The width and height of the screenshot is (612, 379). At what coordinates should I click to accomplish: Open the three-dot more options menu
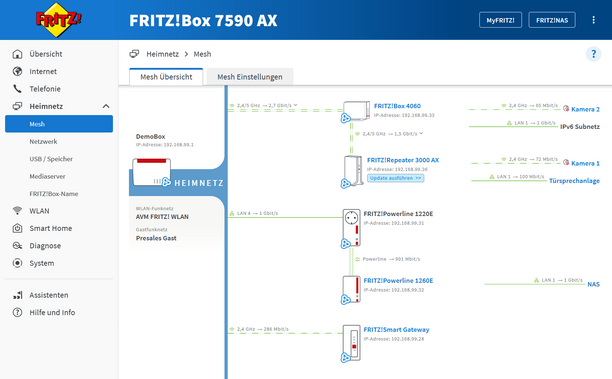click(593, 20)
